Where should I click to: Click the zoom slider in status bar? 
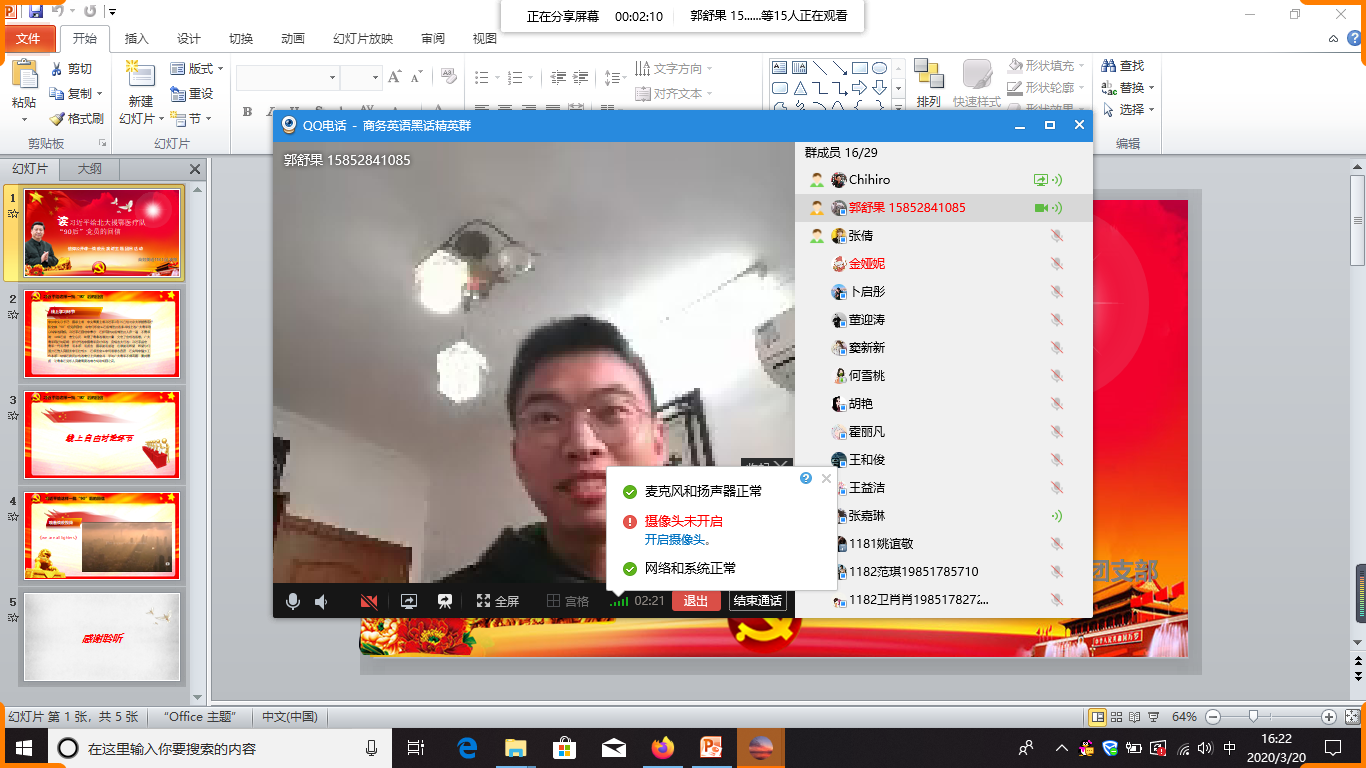pyautogui.click(x=1253, y=717)
